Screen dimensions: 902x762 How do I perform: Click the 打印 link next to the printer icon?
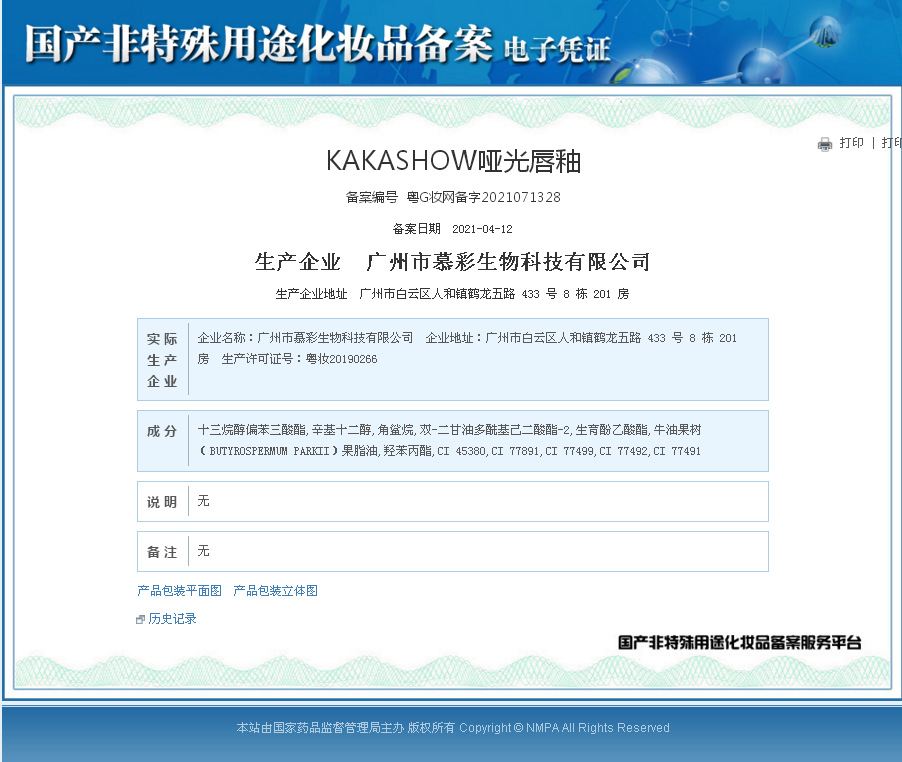852,143
